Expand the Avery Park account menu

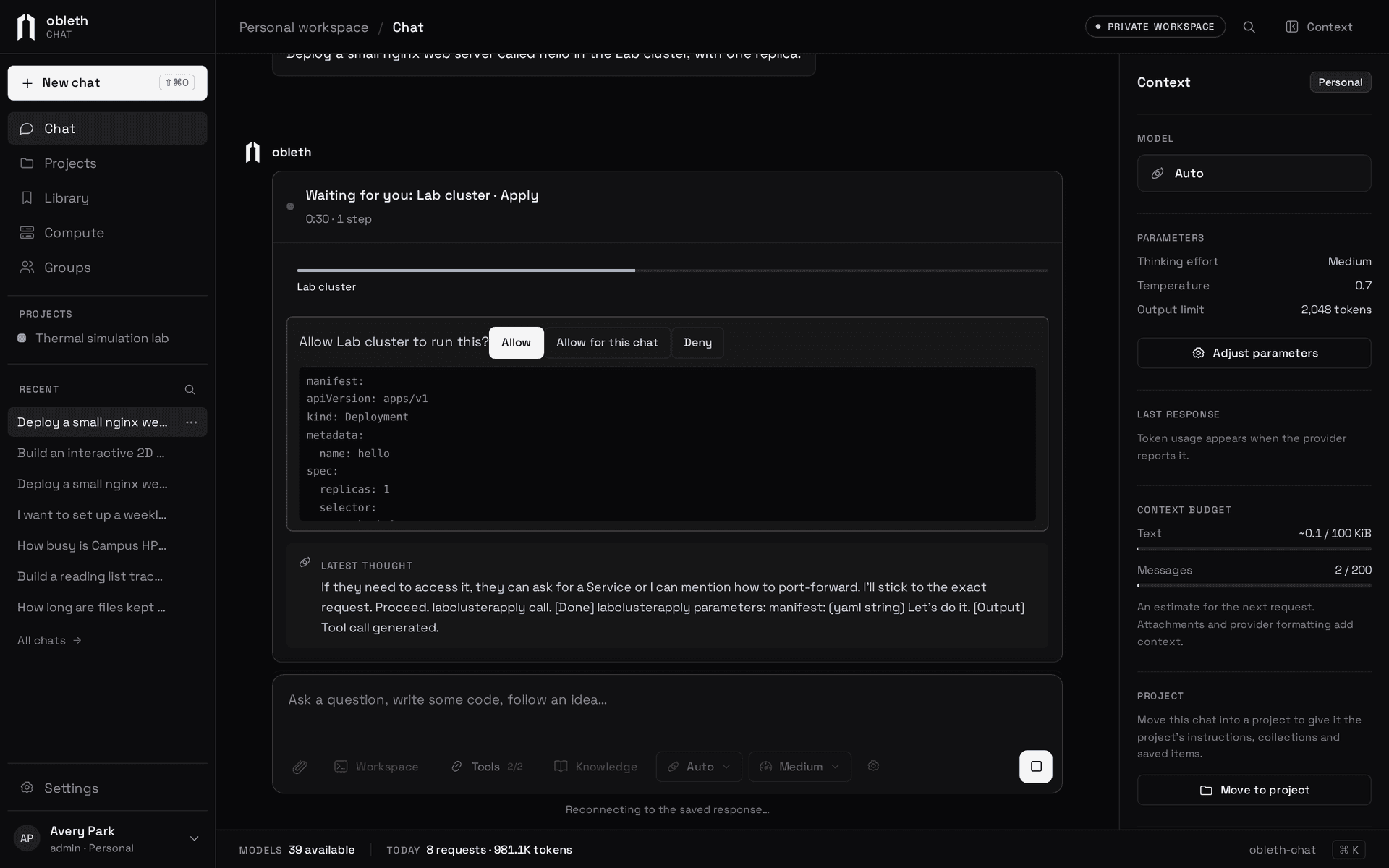pyautogui.click(x=107, y=839)
